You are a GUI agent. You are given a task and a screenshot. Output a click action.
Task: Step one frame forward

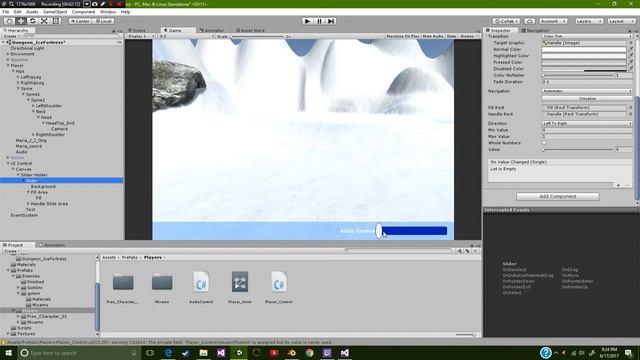click(331, 21)
